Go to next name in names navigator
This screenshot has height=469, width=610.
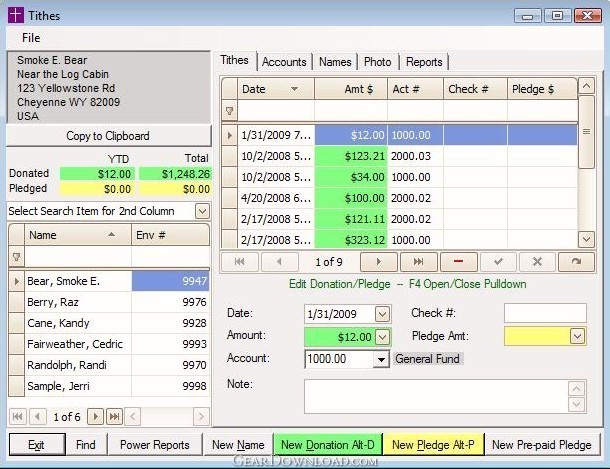[96, 416]
